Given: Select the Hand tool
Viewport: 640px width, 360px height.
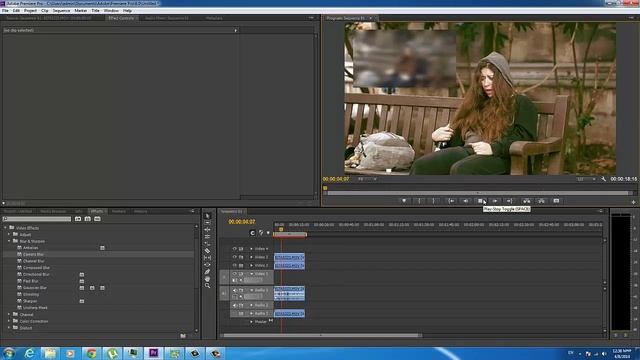Looking at the screenshot, I should pyautogui.click(x=207, y=278).
